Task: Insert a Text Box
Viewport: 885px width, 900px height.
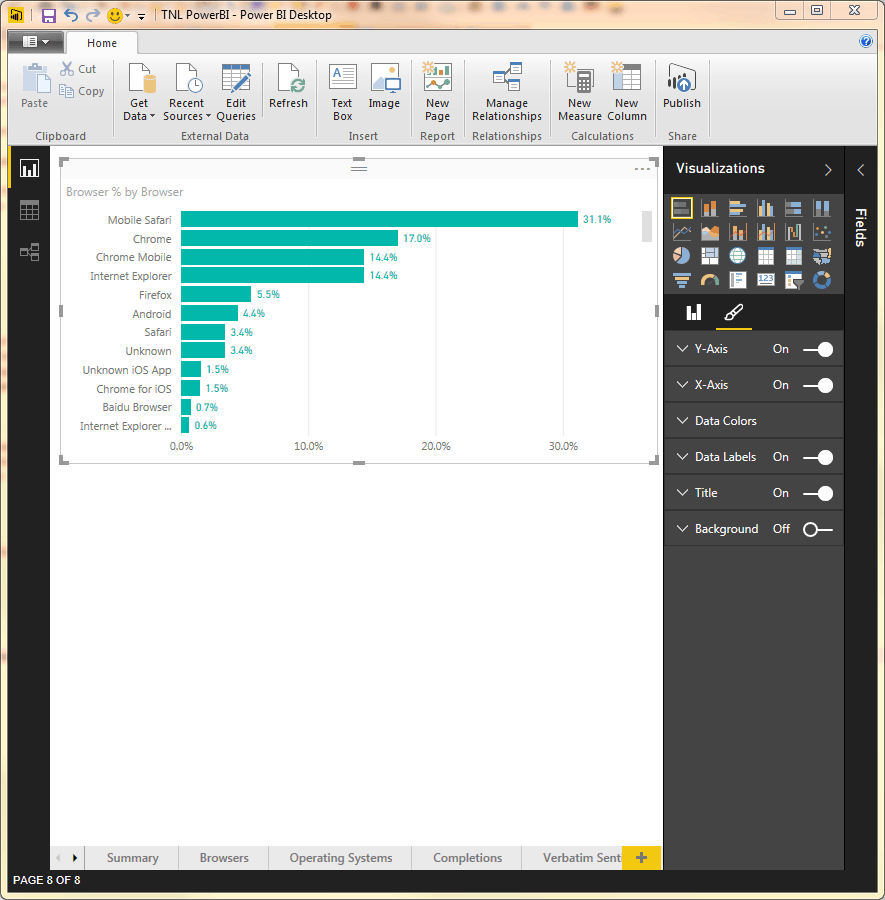Action: (342, 91)
